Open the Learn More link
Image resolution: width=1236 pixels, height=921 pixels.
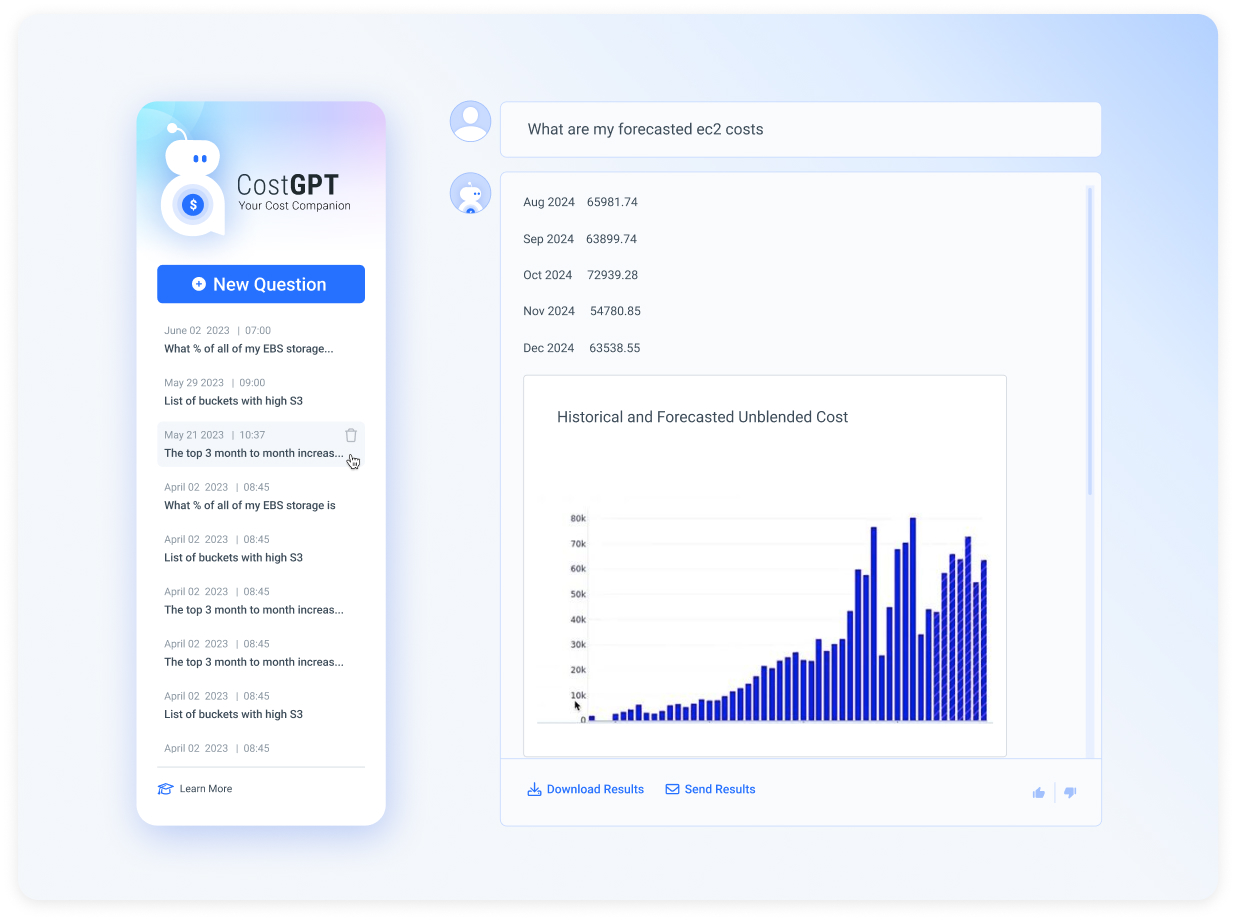(204, 788)
